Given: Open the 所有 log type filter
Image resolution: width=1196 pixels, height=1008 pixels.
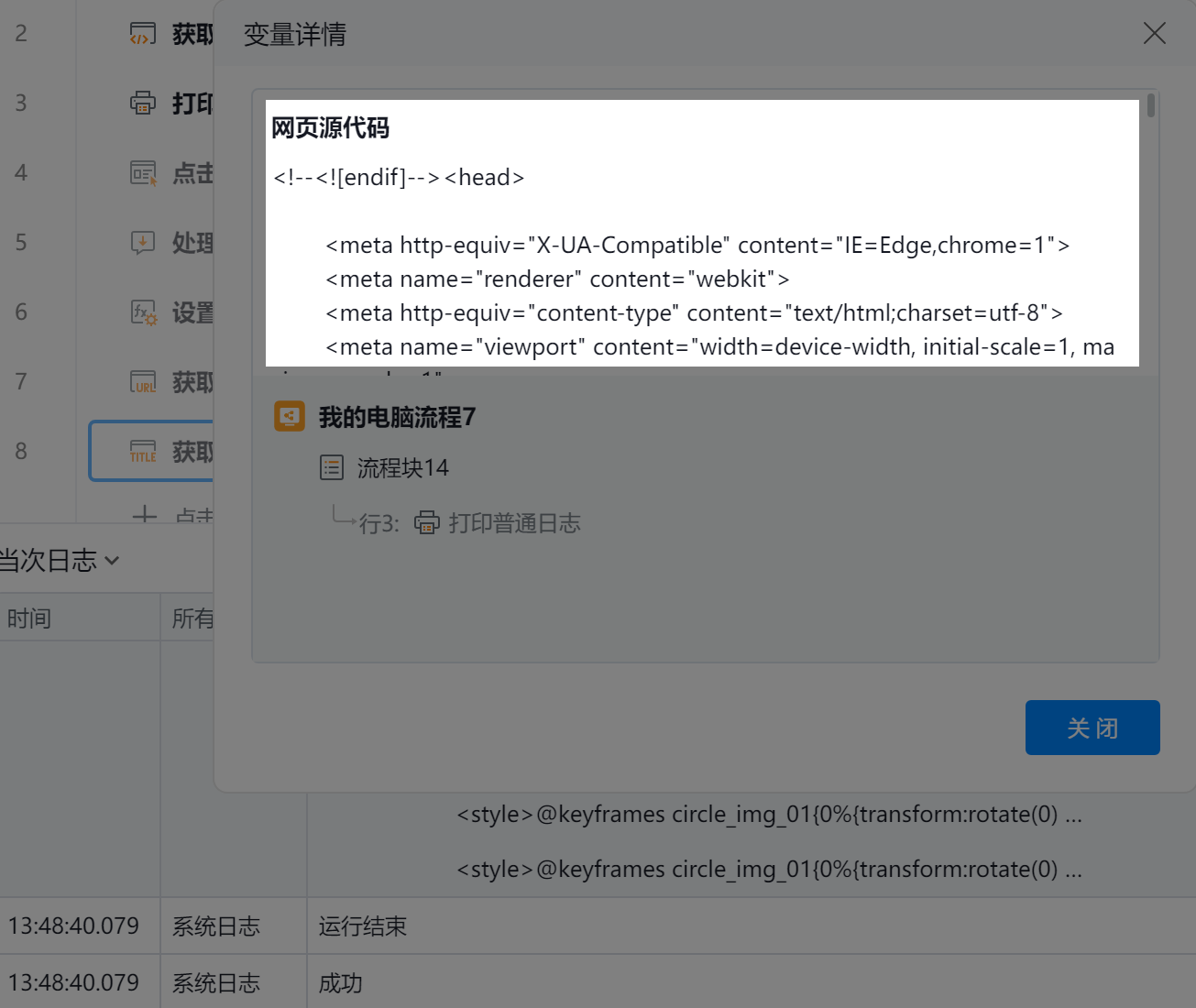Looking at the screenshot, I should [x=191, y=619].
